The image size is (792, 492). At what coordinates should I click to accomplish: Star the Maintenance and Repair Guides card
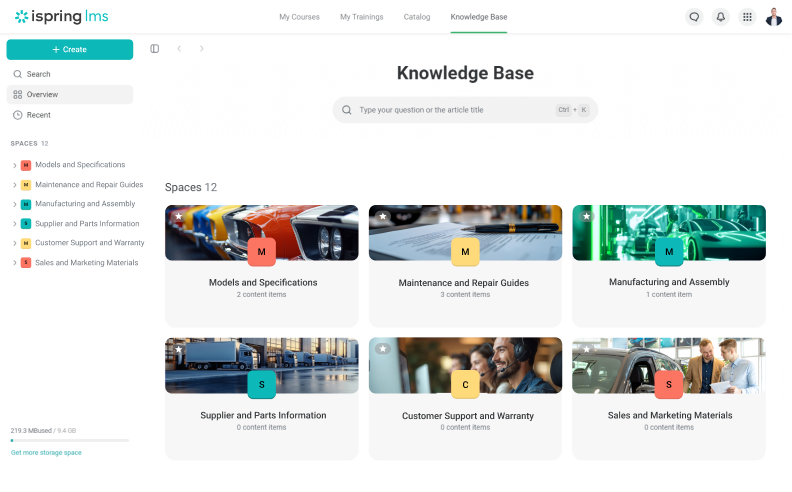coord(383,216)
